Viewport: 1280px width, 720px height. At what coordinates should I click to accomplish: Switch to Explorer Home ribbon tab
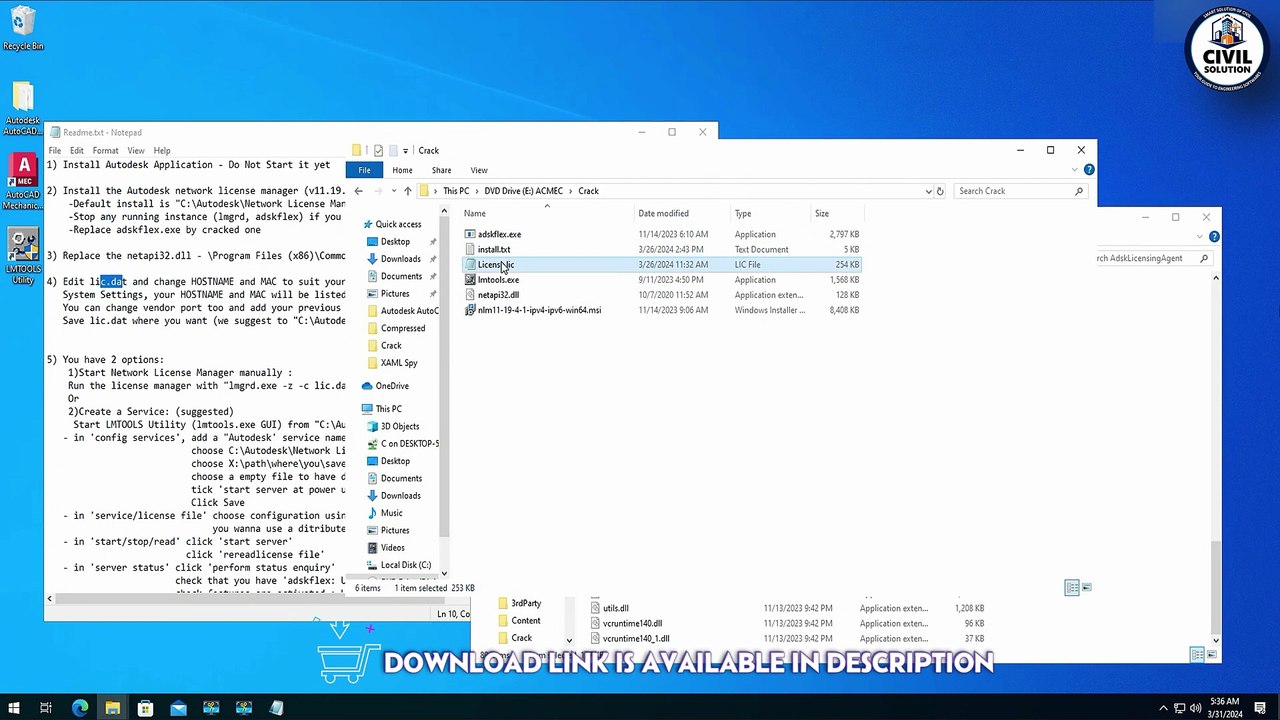point(402,170)
